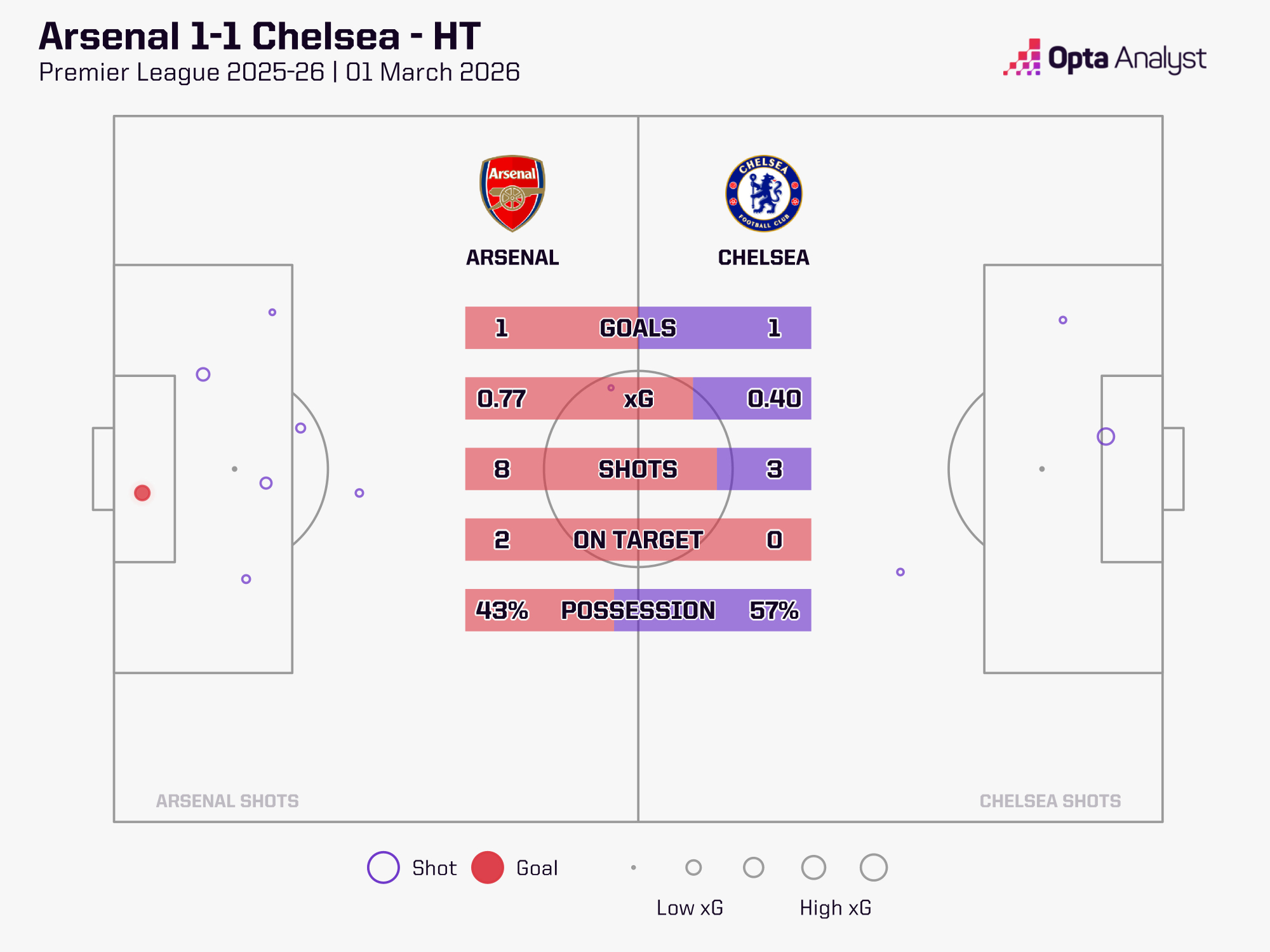Click the ARSENAL SHOTS pitch label

pos(227,801)
